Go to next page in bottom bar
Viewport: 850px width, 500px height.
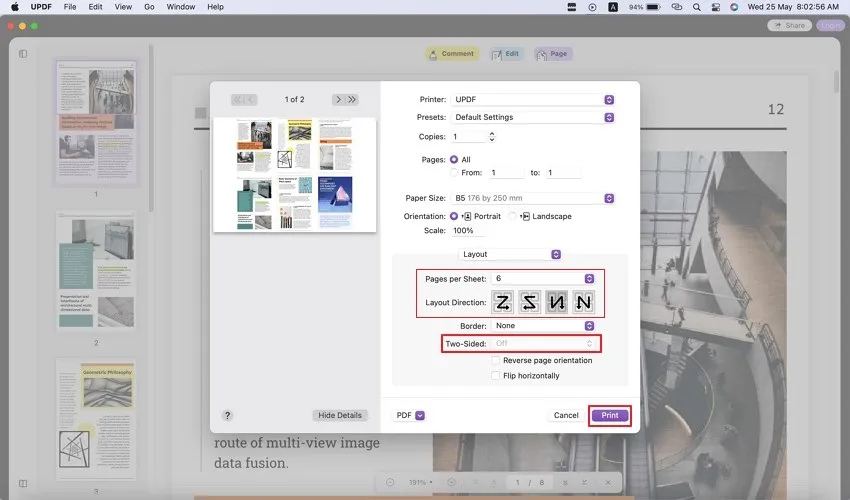coord(565,482)
